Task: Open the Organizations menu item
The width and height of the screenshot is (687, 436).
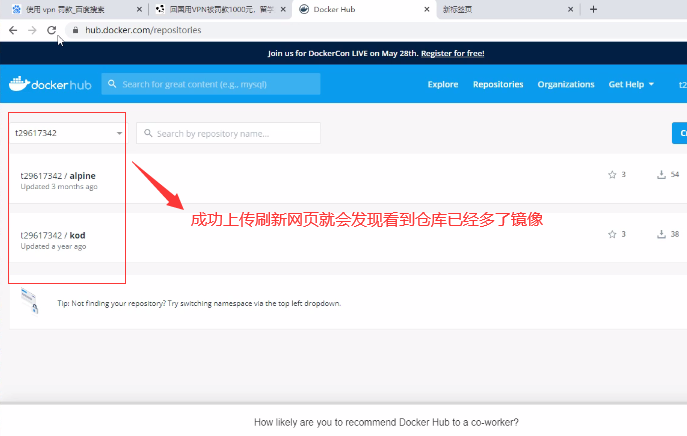Action: 566,84
